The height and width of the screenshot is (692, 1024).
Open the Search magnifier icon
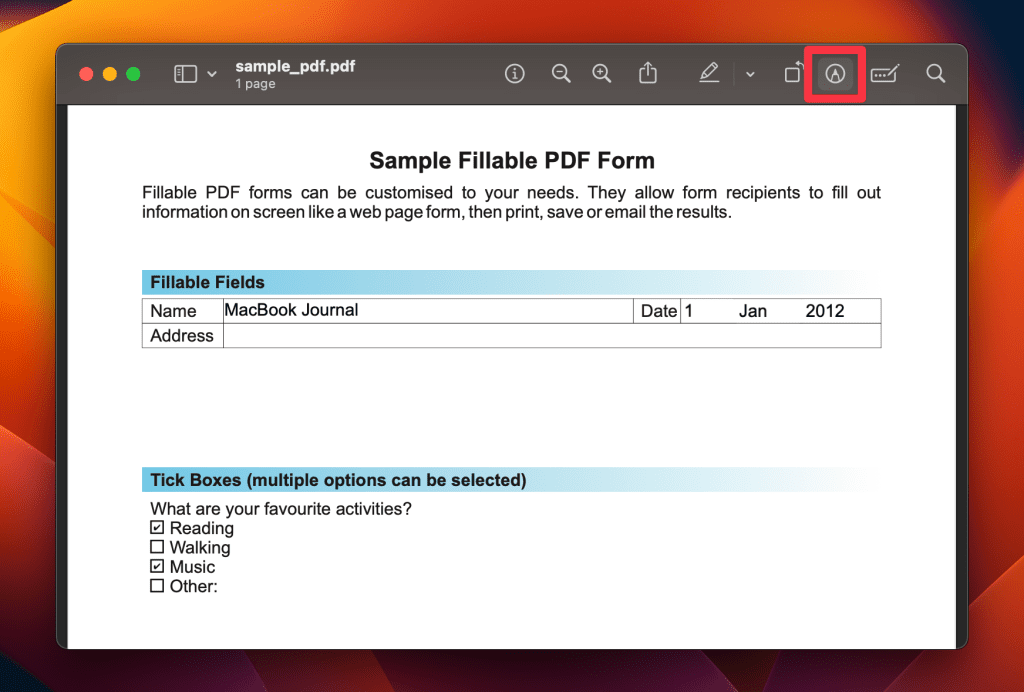tap(935, 74)
